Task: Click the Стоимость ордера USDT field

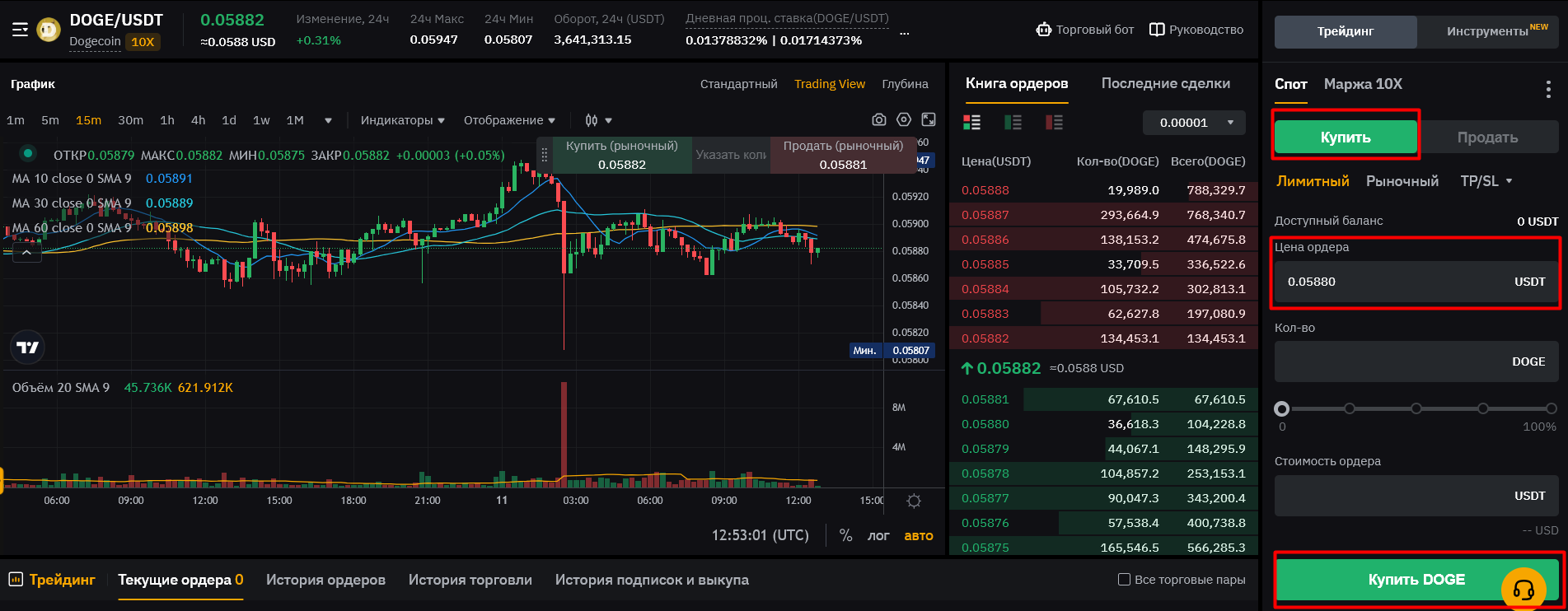Action: [x=1416, y=496]
